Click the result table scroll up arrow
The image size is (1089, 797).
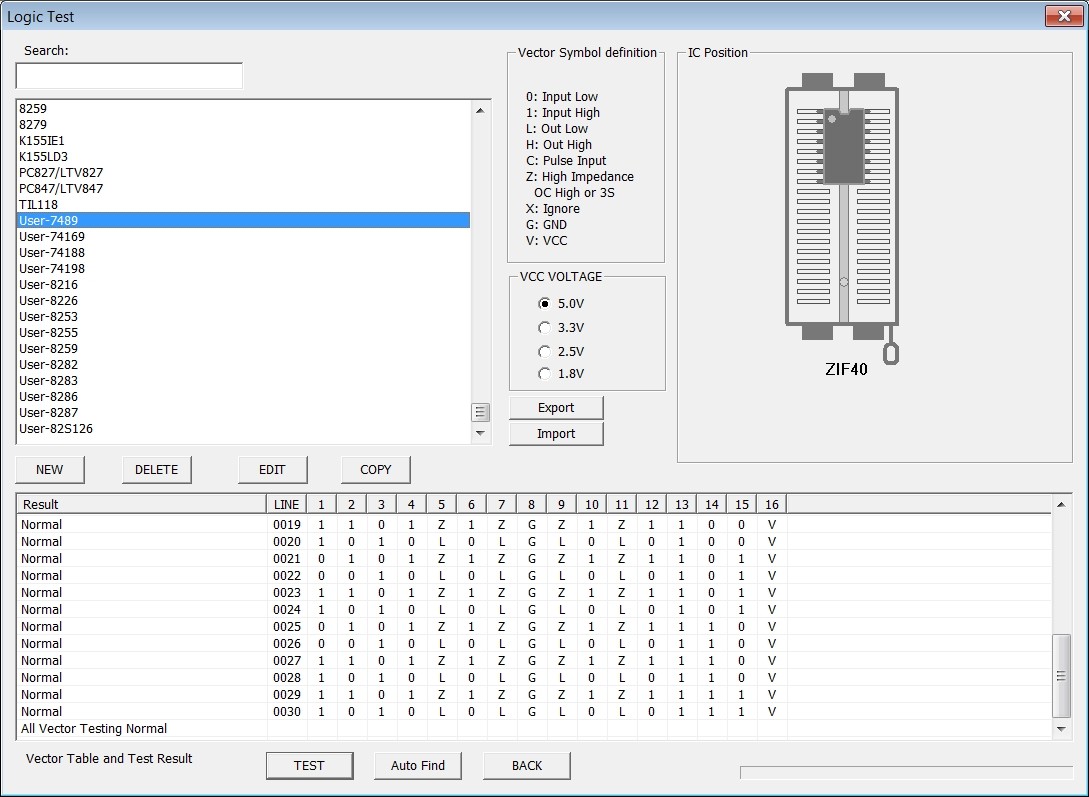(x=1061, y=504)
